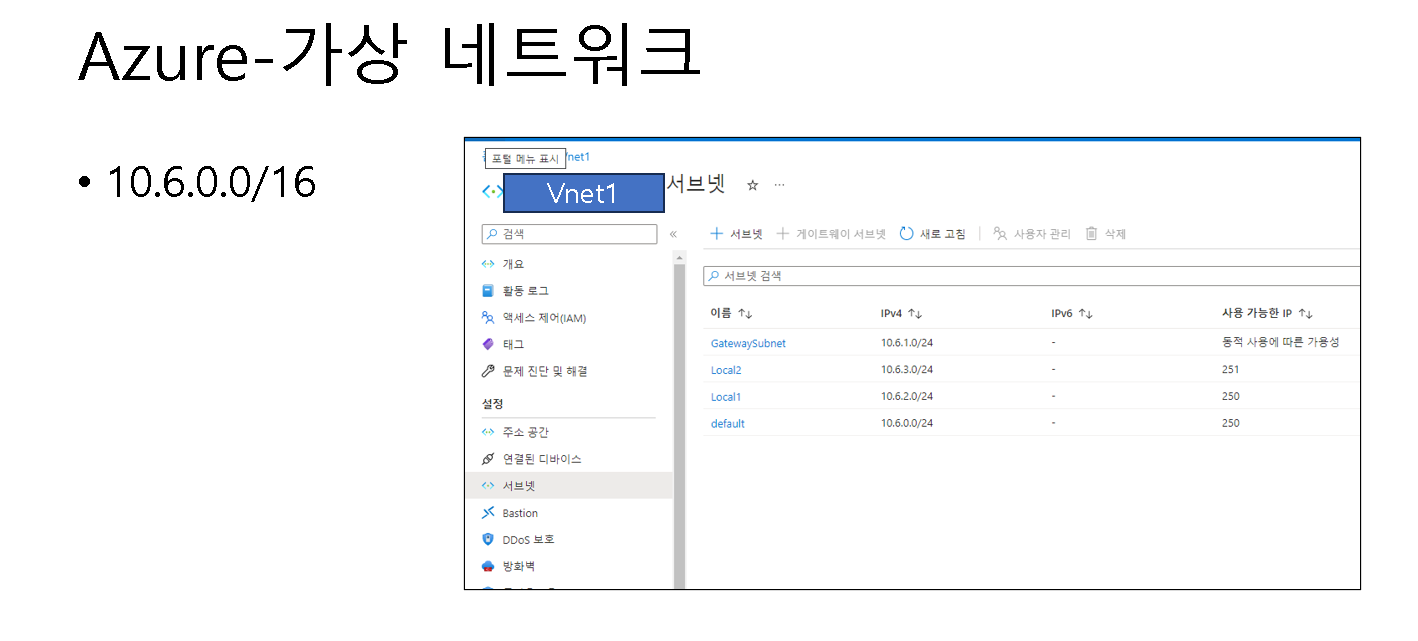Open the Local2 subnet link
Screen dimensions: 1418x641
point(726,370)
